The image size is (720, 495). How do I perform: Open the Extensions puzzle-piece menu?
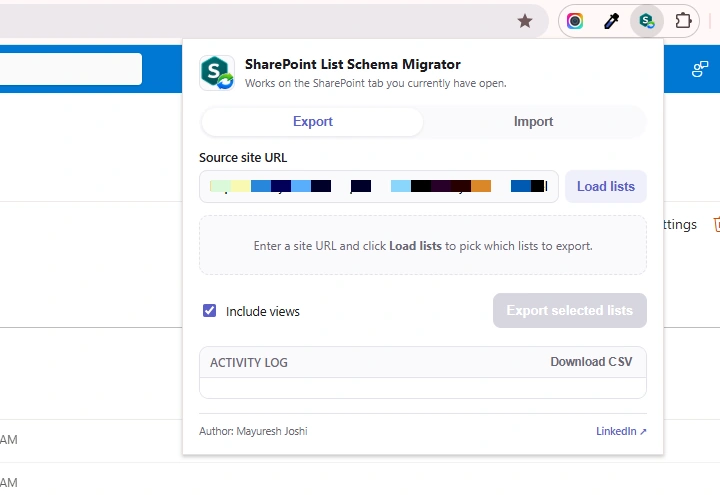[683, 21]
